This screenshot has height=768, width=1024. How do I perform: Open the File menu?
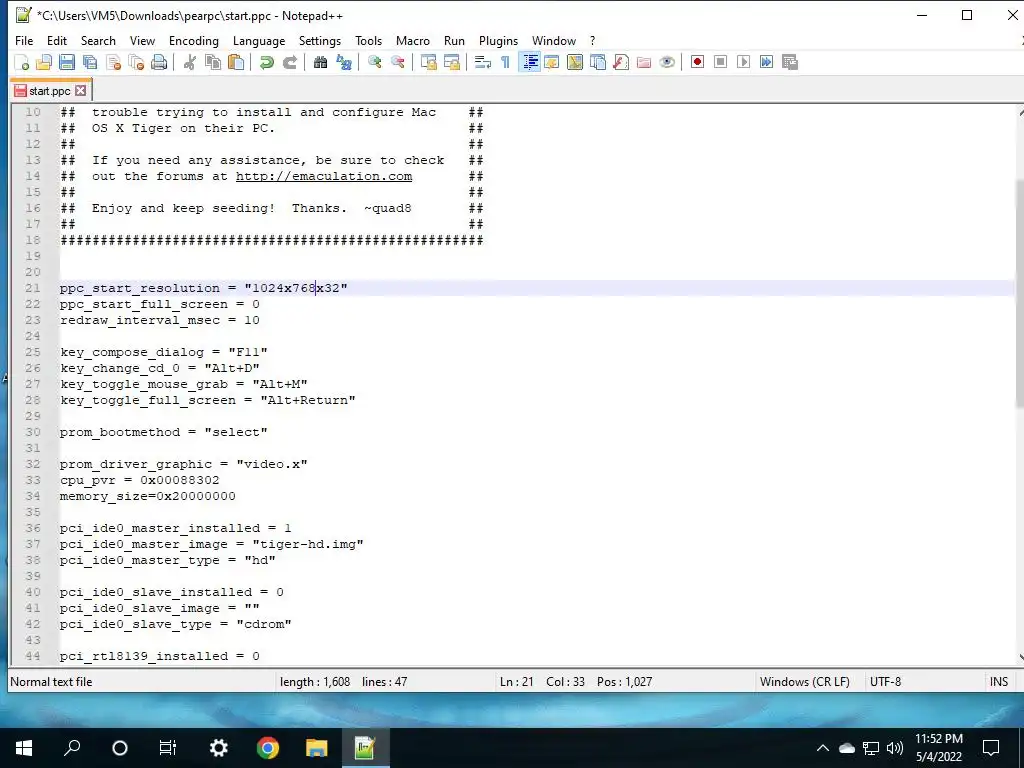[24, 40]
